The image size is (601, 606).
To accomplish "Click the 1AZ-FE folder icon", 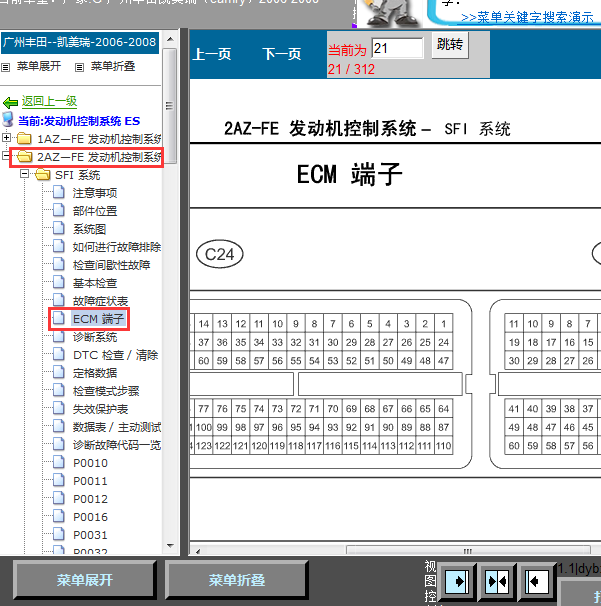I will [24, 138].
